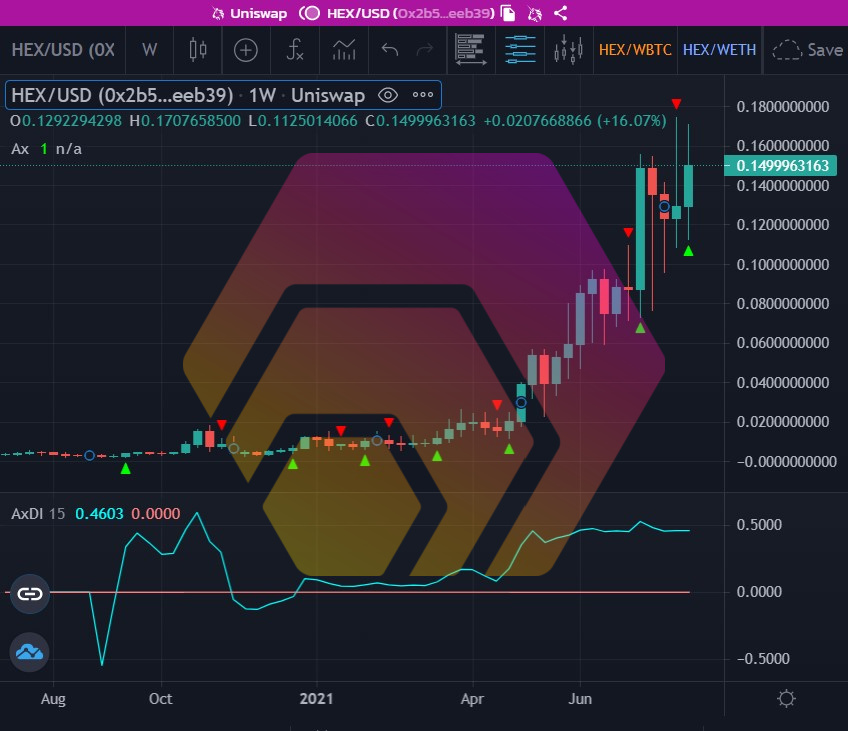Click the Oct label on the time axis
848x731 pixels.
pos(161,699)
